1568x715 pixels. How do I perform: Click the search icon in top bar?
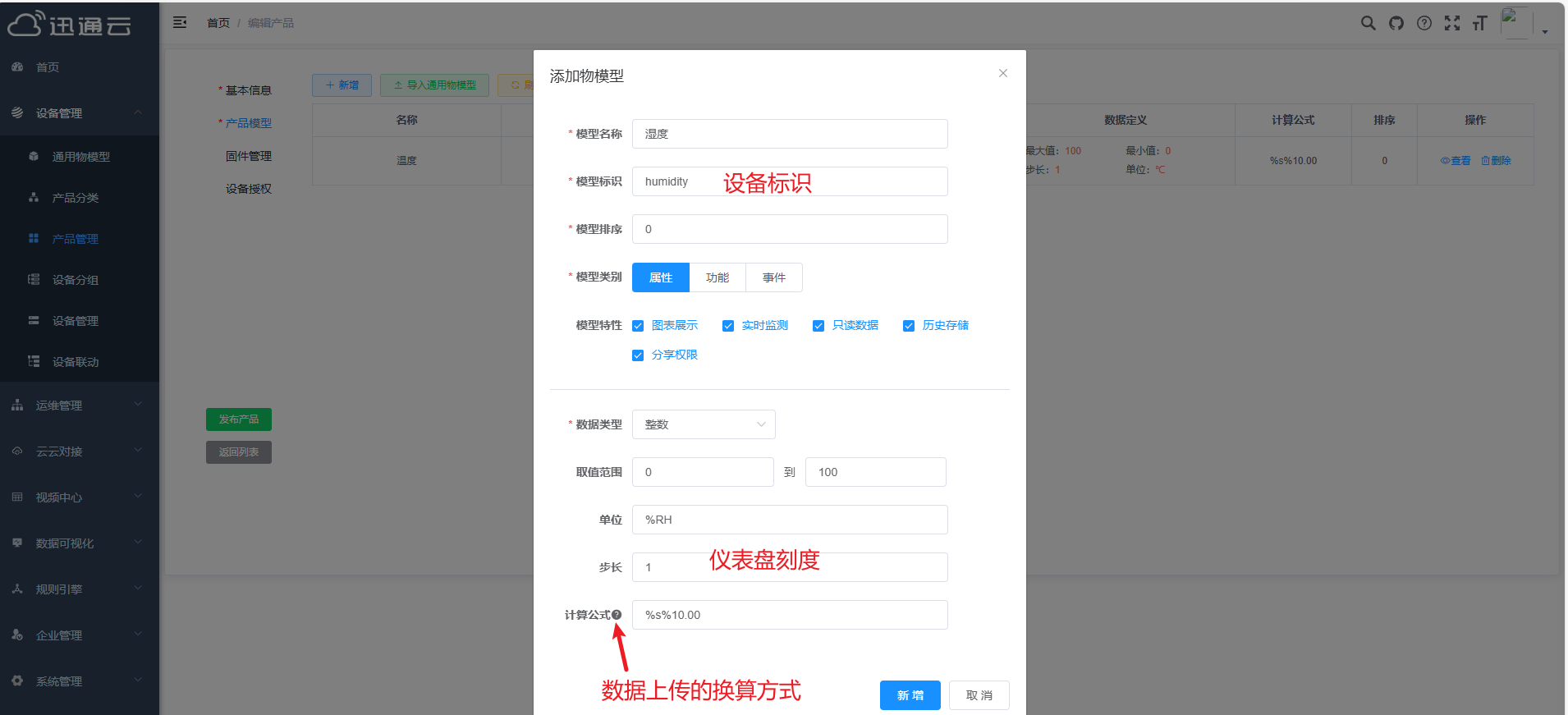(1368, 23)
